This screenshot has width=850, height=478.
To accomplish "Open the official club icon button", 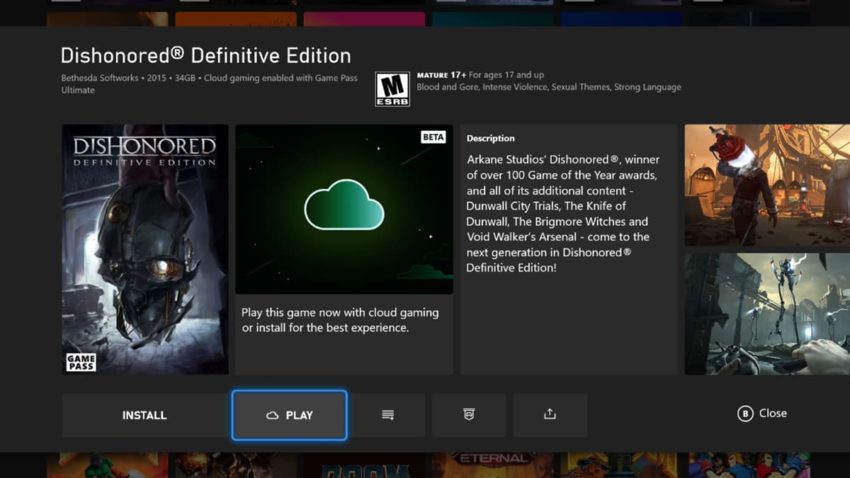I will (x=469, y=415).
